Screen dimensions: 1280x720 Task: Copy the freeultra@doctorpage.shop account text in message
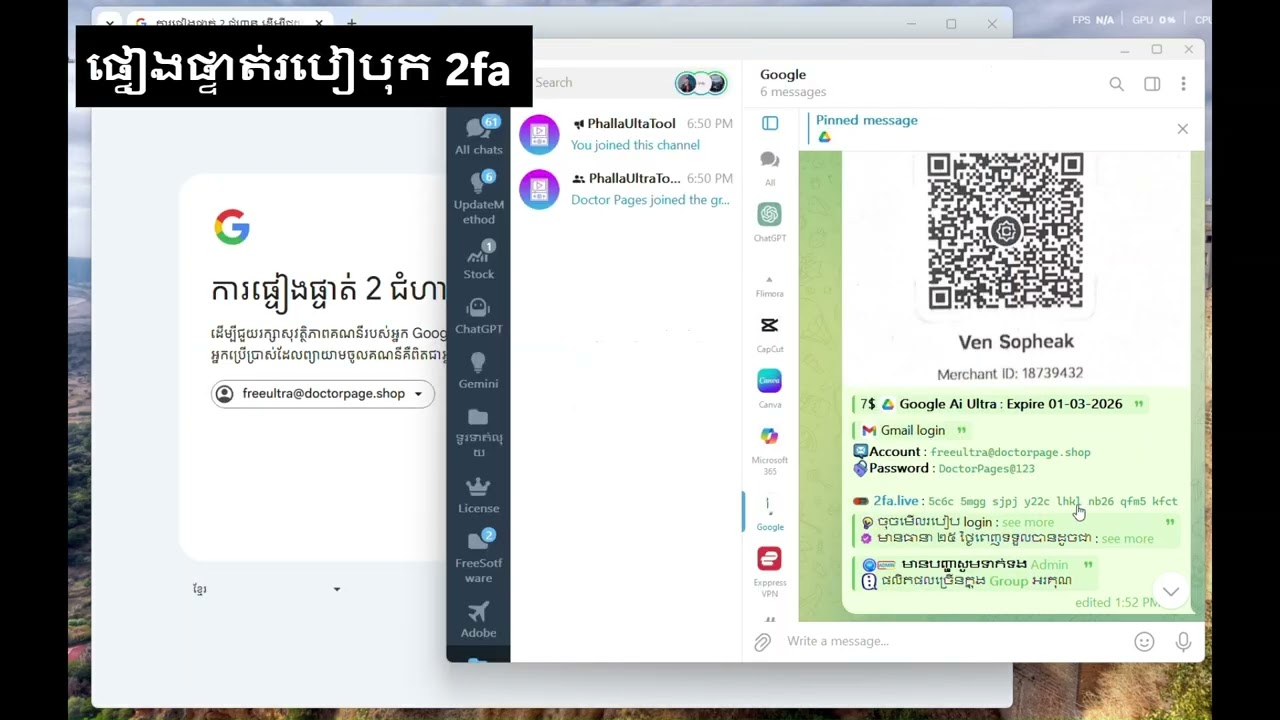tap(1011, 452)
